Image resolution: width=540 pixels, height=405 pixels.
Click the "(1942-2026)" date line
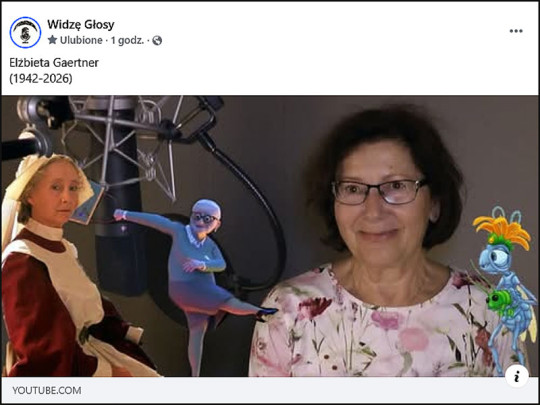click(41, 79)
